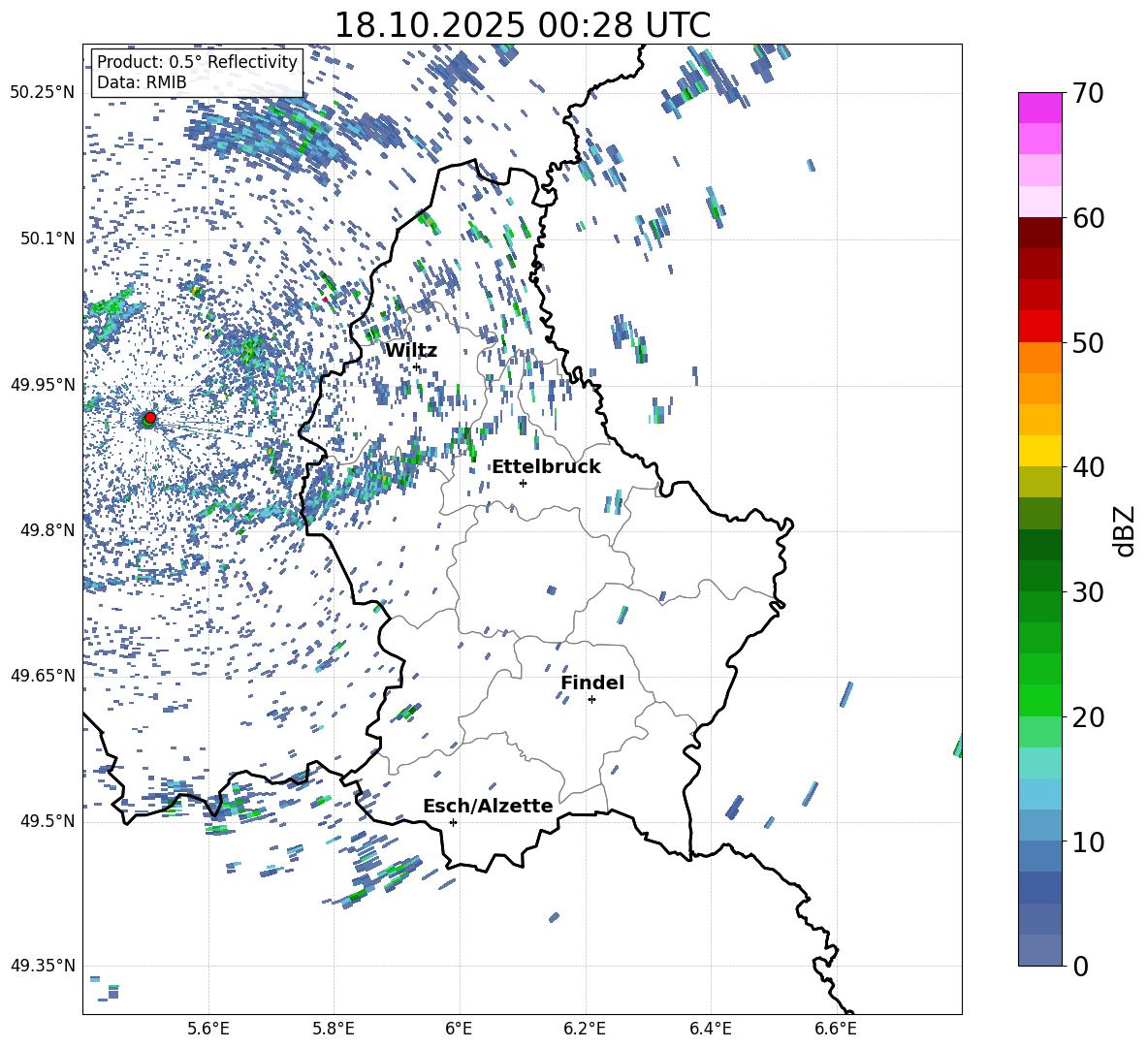Click the 50.25°N latitude tick label
This screenshot has height=1048, width=1148.
pyautogui.click(x=42, y=93)
